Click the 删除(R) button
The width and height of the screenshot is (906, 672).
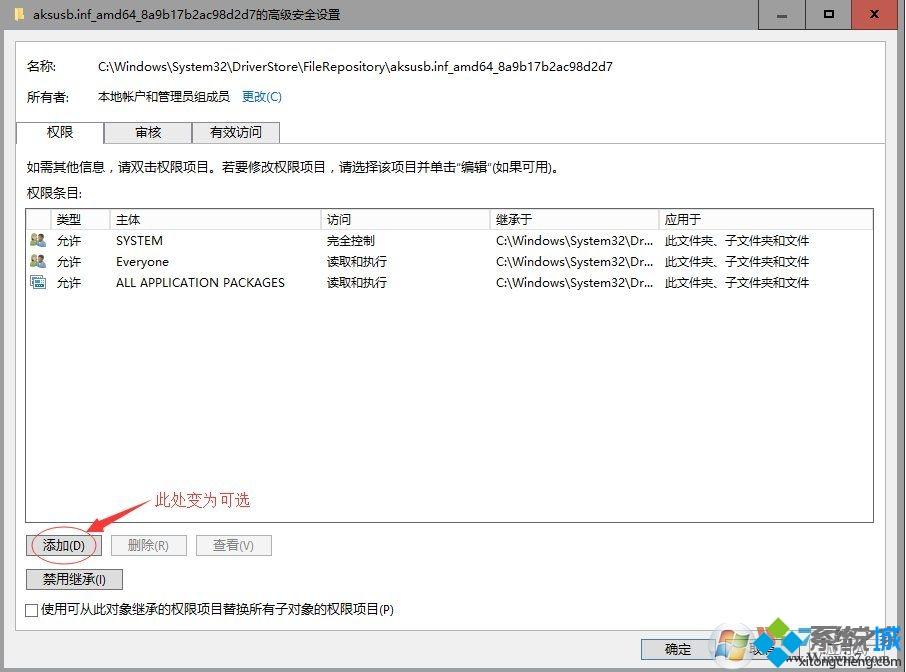point(148,545)
